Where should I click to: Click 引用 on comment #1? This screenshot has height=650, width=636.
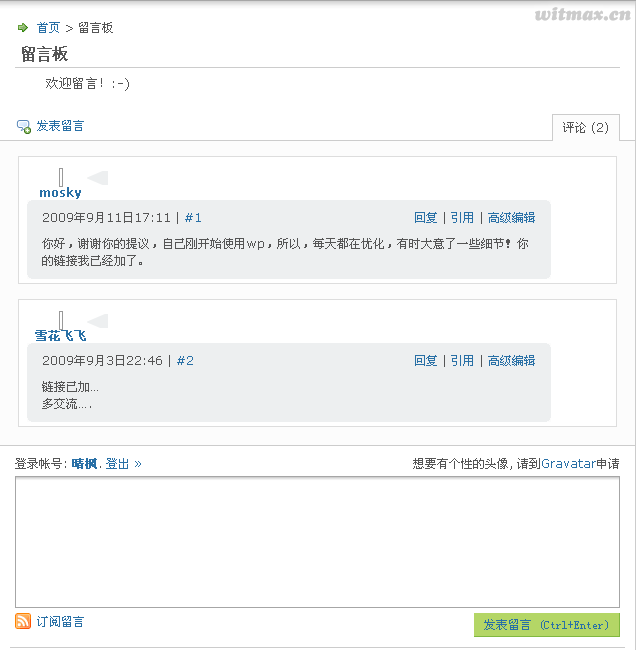(x=462, y=218)
